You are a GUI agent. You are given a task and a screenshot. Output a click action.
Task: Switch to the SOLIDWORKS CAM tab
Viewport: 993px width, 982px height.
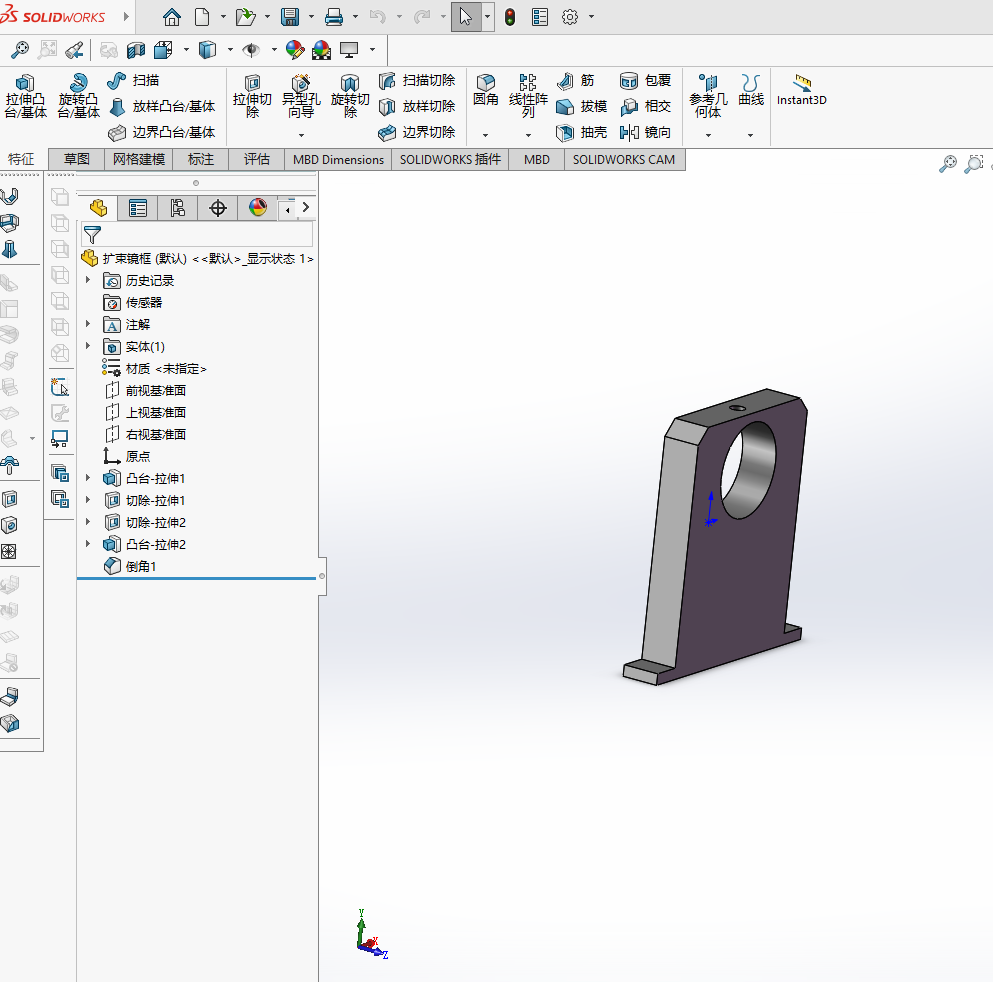[624, 160]
